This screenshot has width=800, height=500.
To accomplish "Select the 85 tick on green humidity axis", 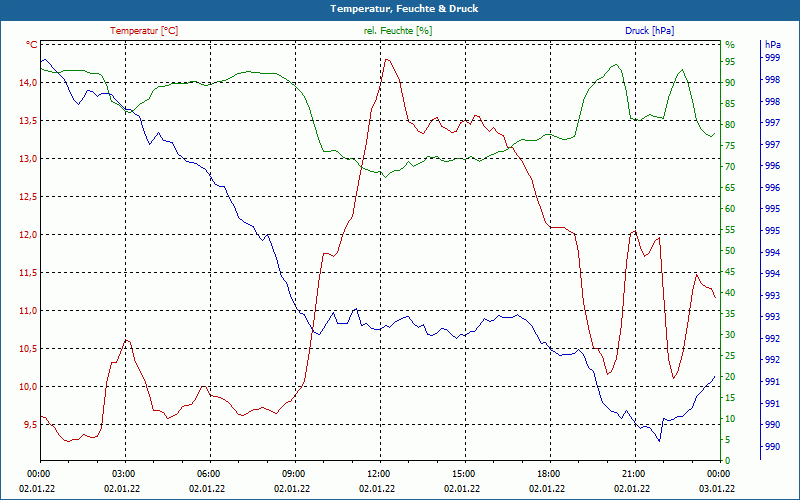I will (730, 104).
